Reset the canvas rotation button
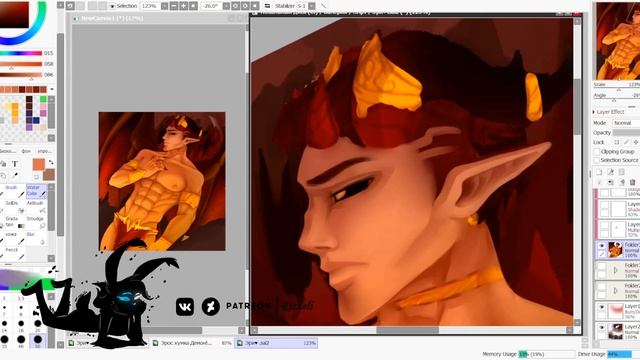 tap(255, 6)
